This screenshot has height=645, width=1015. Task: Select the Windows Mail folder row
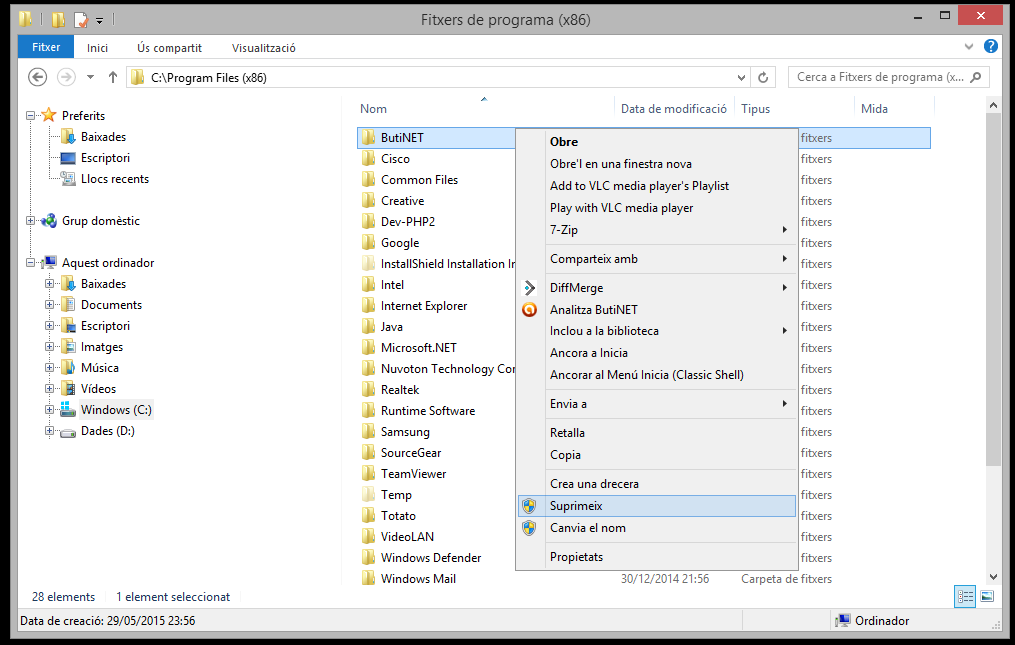(643, 579)
